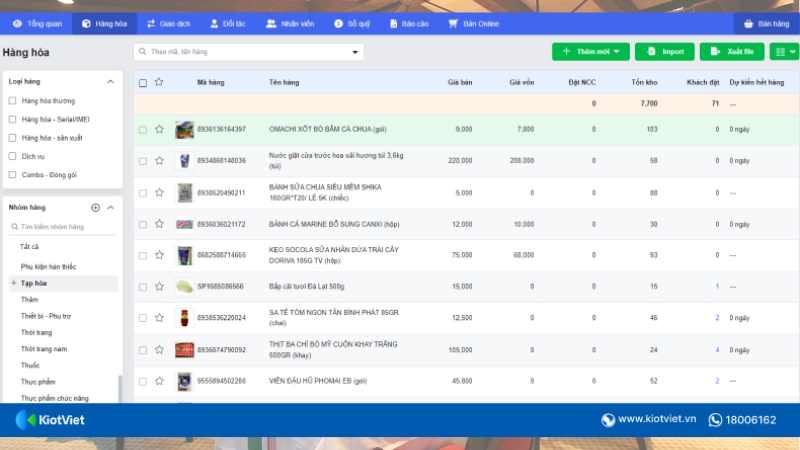Viewport: 800px width, 450px height.
Task: Click the Nhóm hàng list scrollbar
Action: pyautogui.click(x=119, y=388)
